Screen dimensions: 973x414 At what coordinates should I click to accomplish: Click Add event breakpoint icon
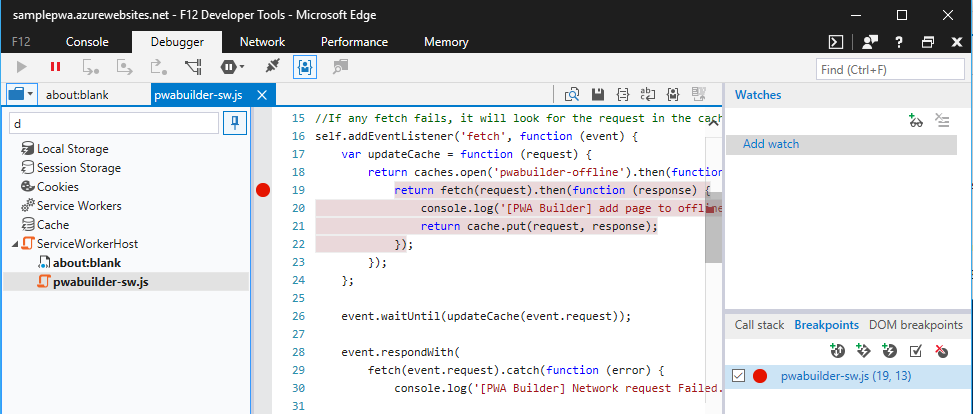tap(889, 351)
